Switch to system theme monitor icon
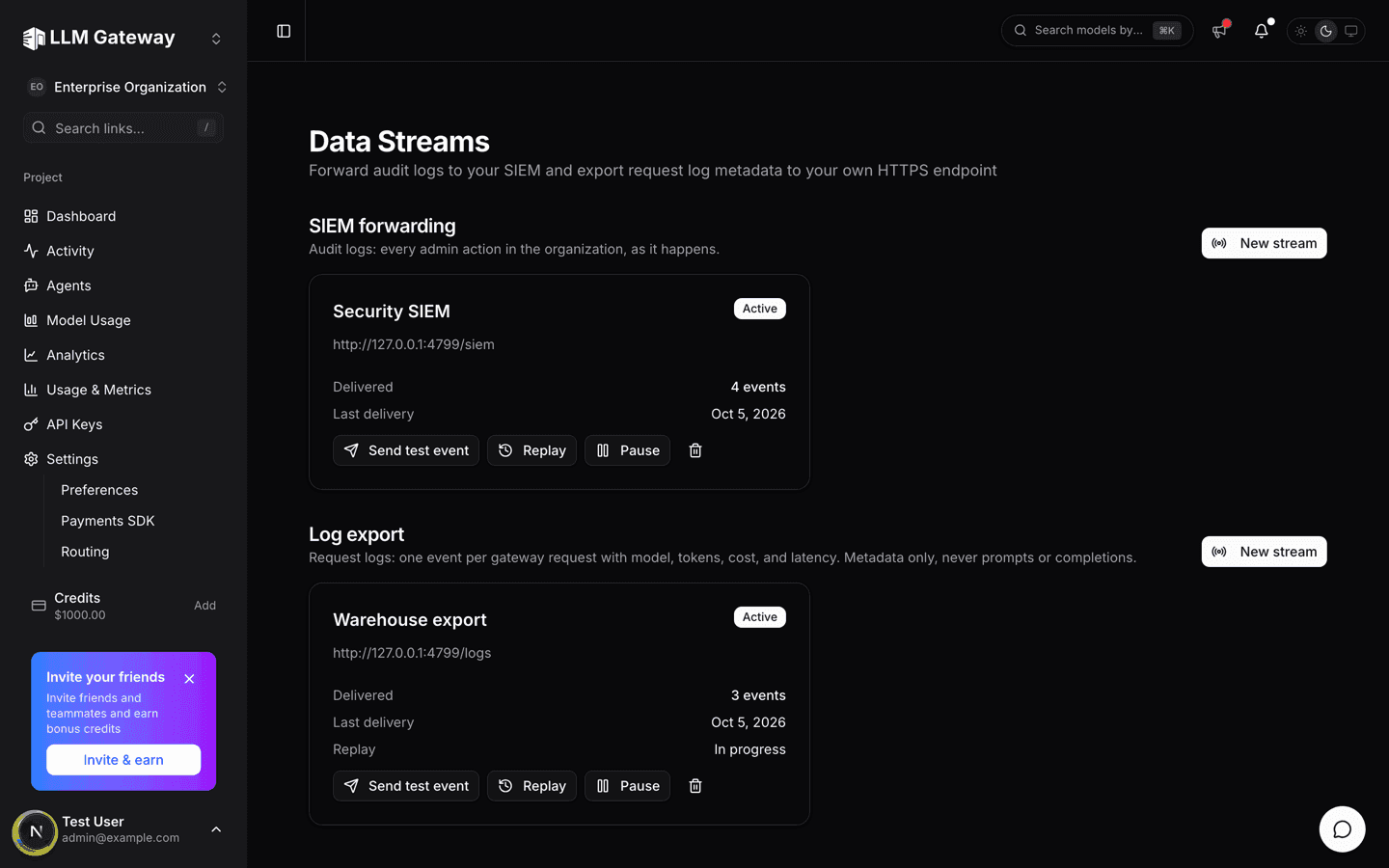Screen dimensions: 1389x868 (1351, 31)
